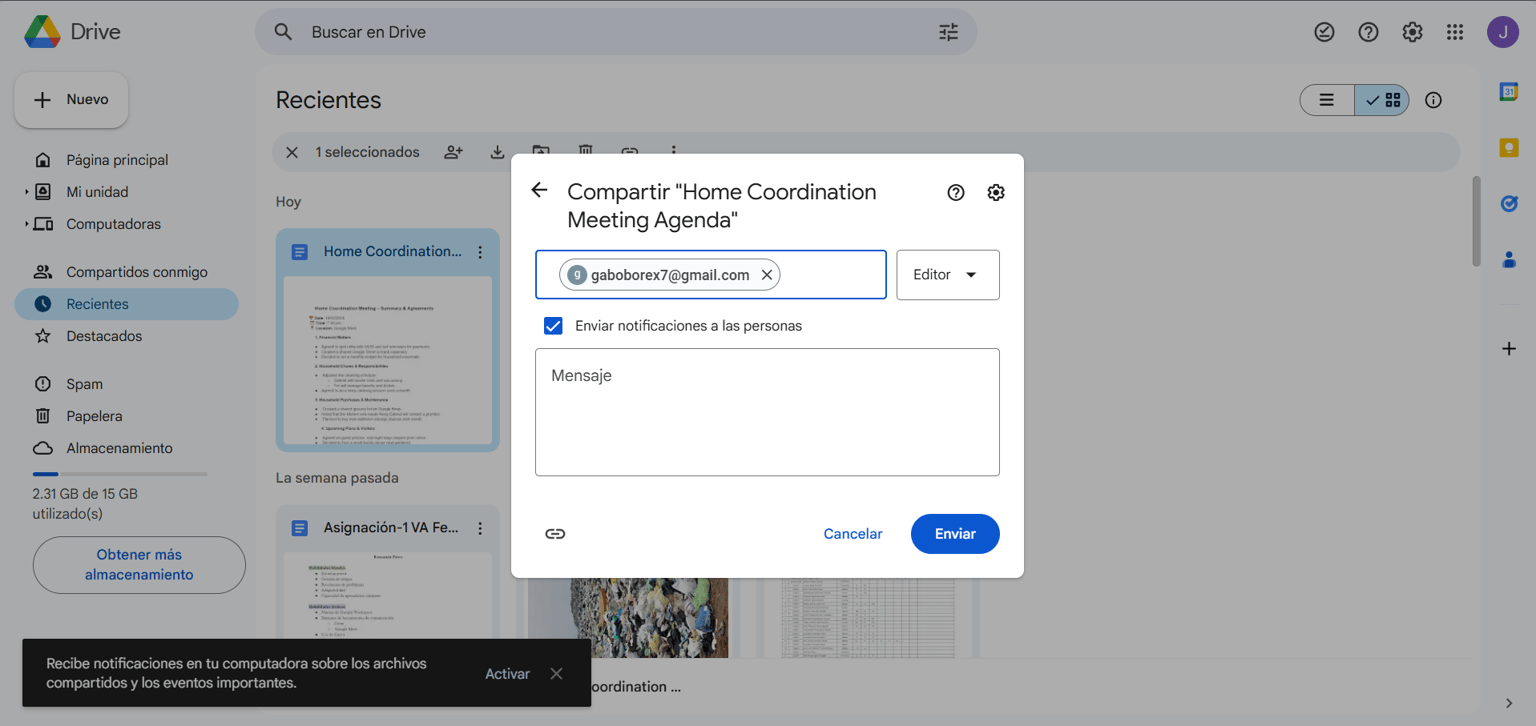Open Home Coordination document thumbnail
This screenshot has height=726, width=1536.
tap(388, 360)
